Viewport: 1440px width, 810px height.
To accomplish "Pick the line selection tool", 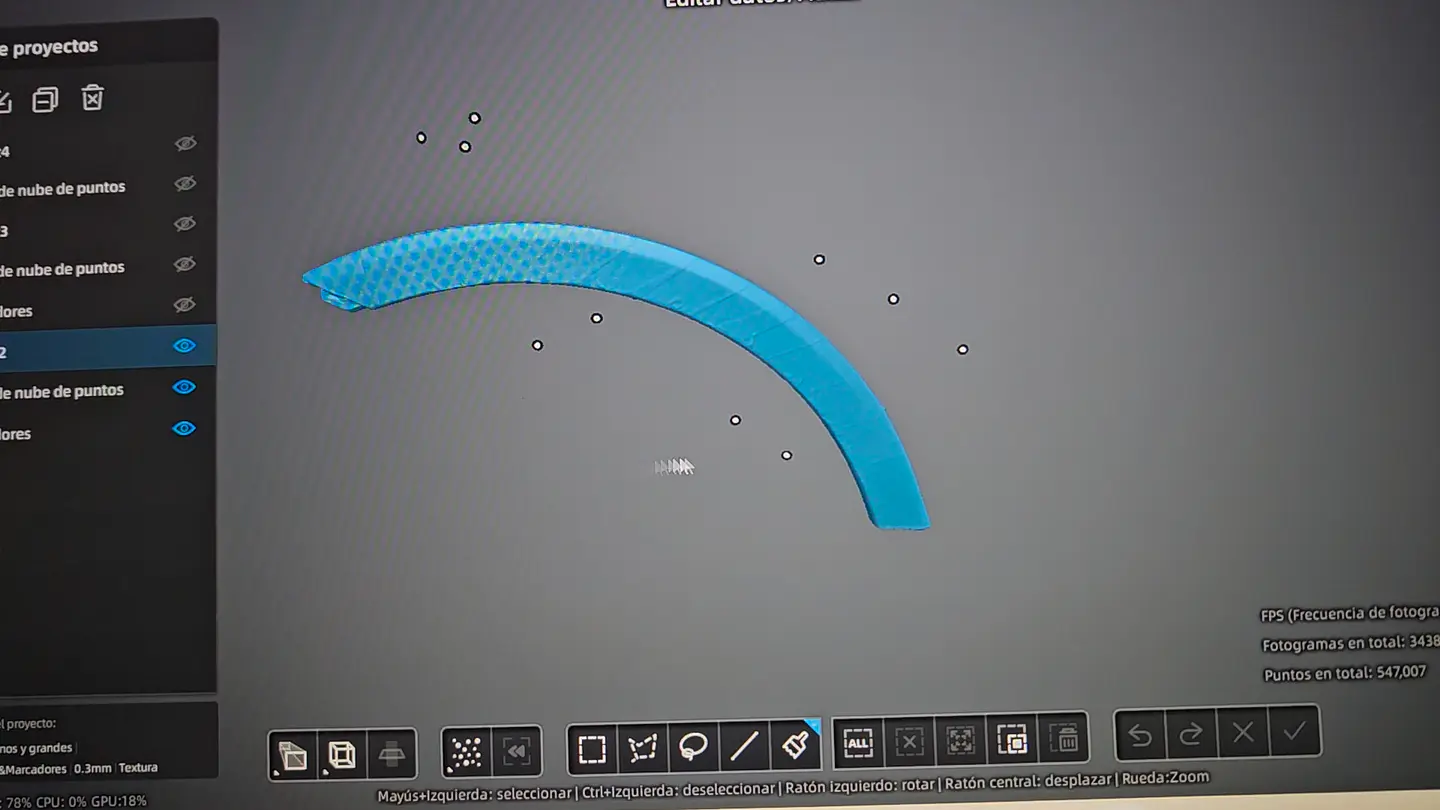I will coord(744,746).
